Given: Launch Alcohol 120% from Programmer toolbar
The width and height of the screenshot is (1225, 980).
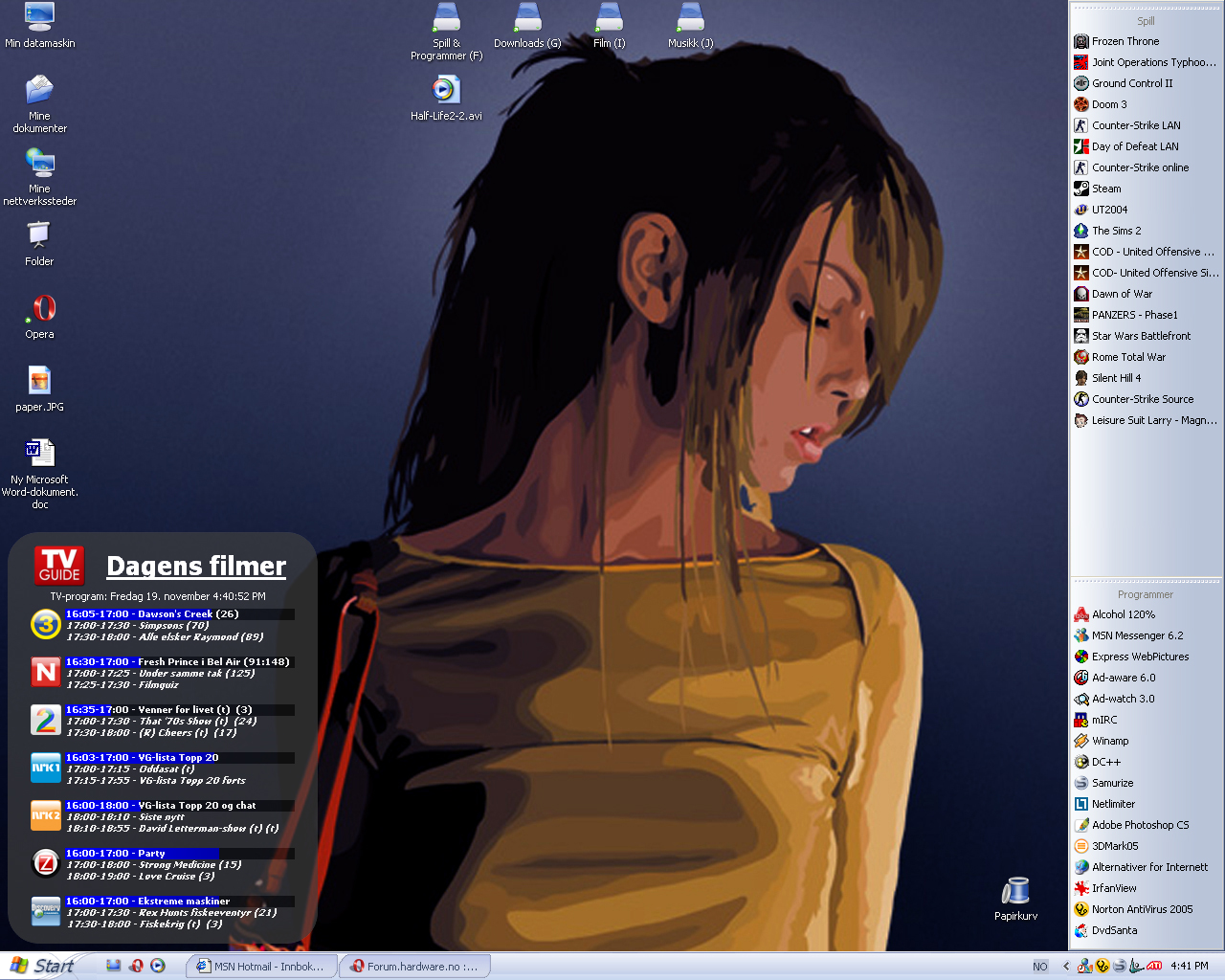Looking at the screenshot, I should click(1114, 614).
